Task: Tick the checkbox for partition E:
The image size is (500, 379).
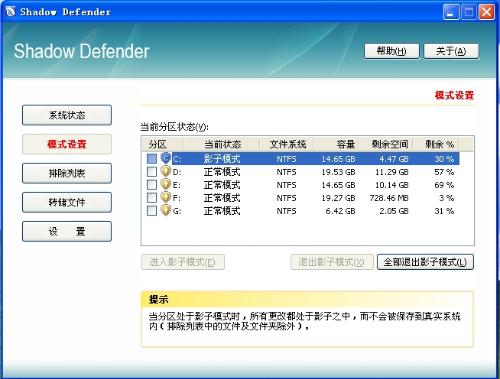Action: [152, 185]
